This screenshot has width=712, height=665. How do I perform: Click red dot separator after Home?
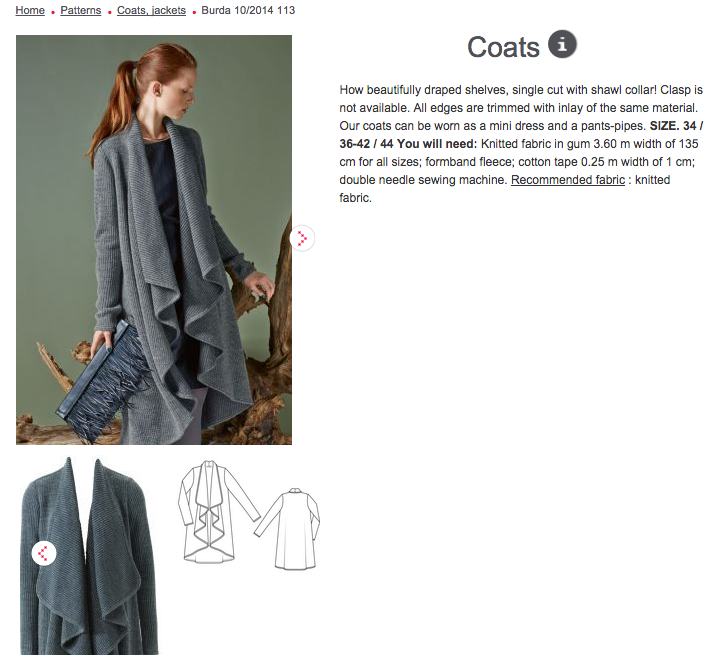pos(53,12)
